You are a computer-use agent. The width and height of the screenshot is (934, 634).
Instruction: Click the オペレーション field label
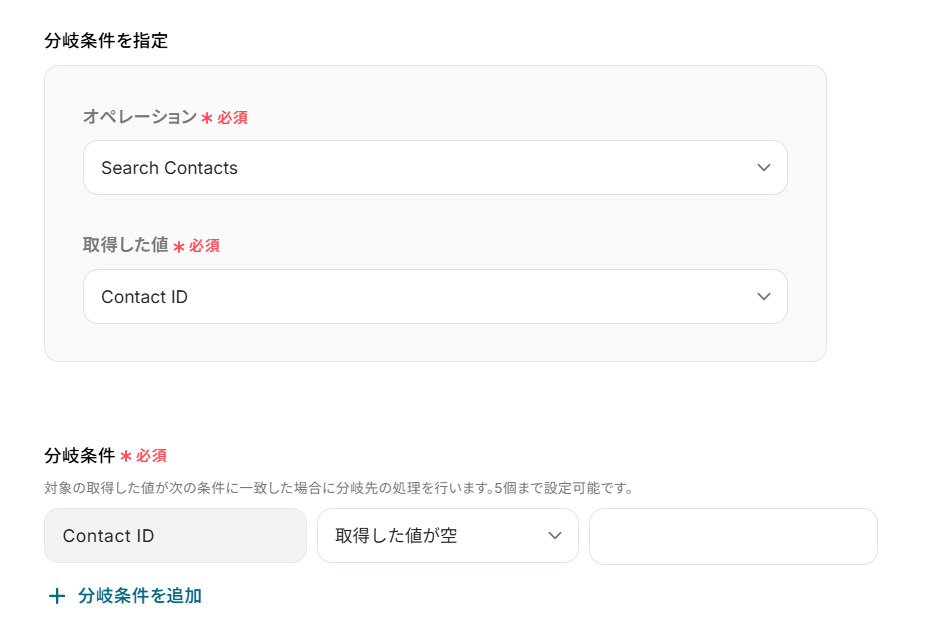[x=140, y=117]
